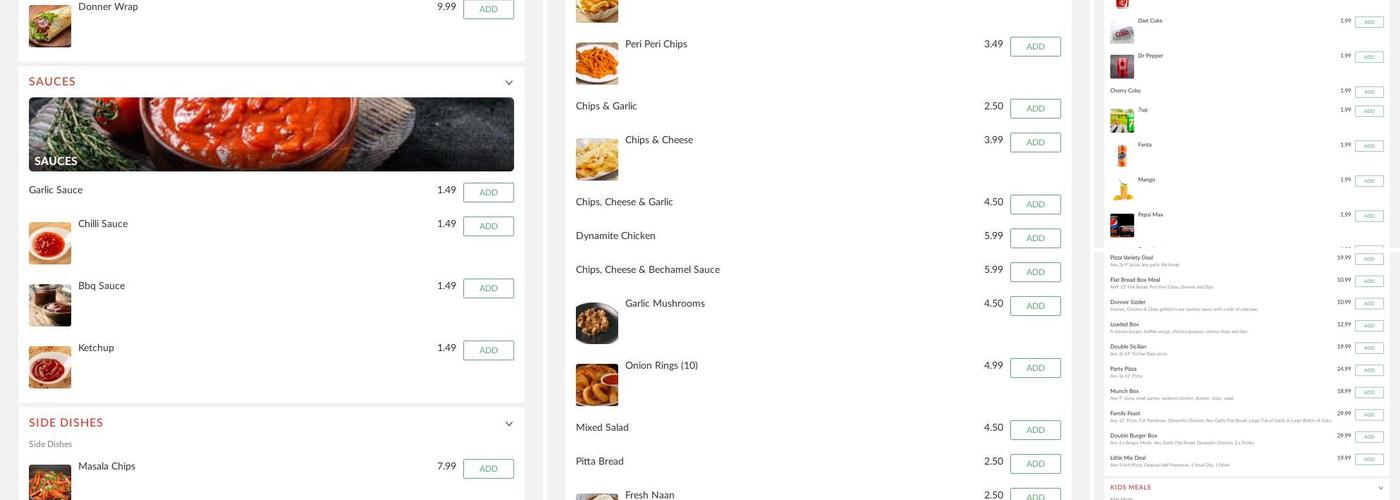Click the Chips & Cheese thumbnail
Image resolution: width=1400 pixels, height=500 pixels.
[597, 159]
